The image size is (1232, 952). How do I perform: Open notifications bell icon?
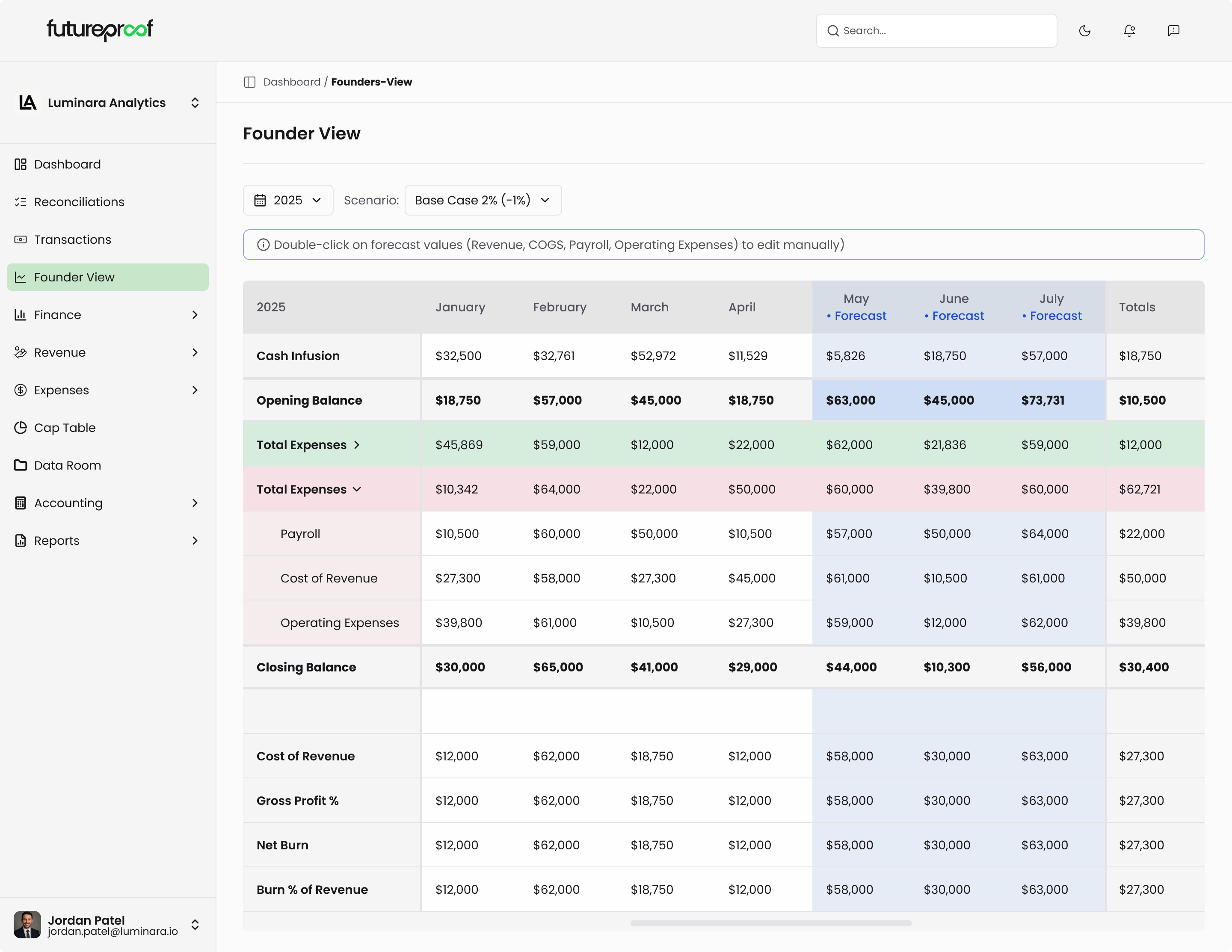tap(1129, 30)
